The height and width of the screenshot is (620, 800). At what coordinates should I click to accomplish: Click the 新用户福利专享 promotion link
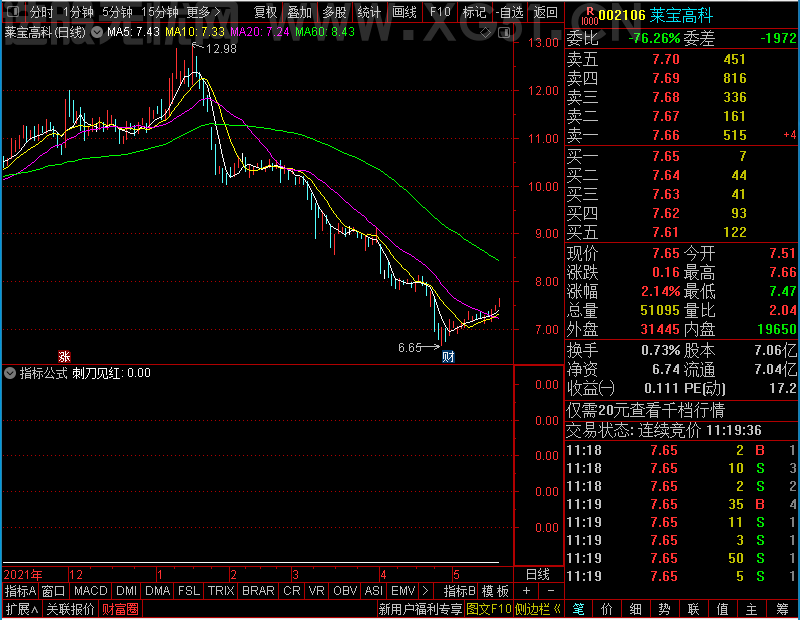[x=420, y=609]
